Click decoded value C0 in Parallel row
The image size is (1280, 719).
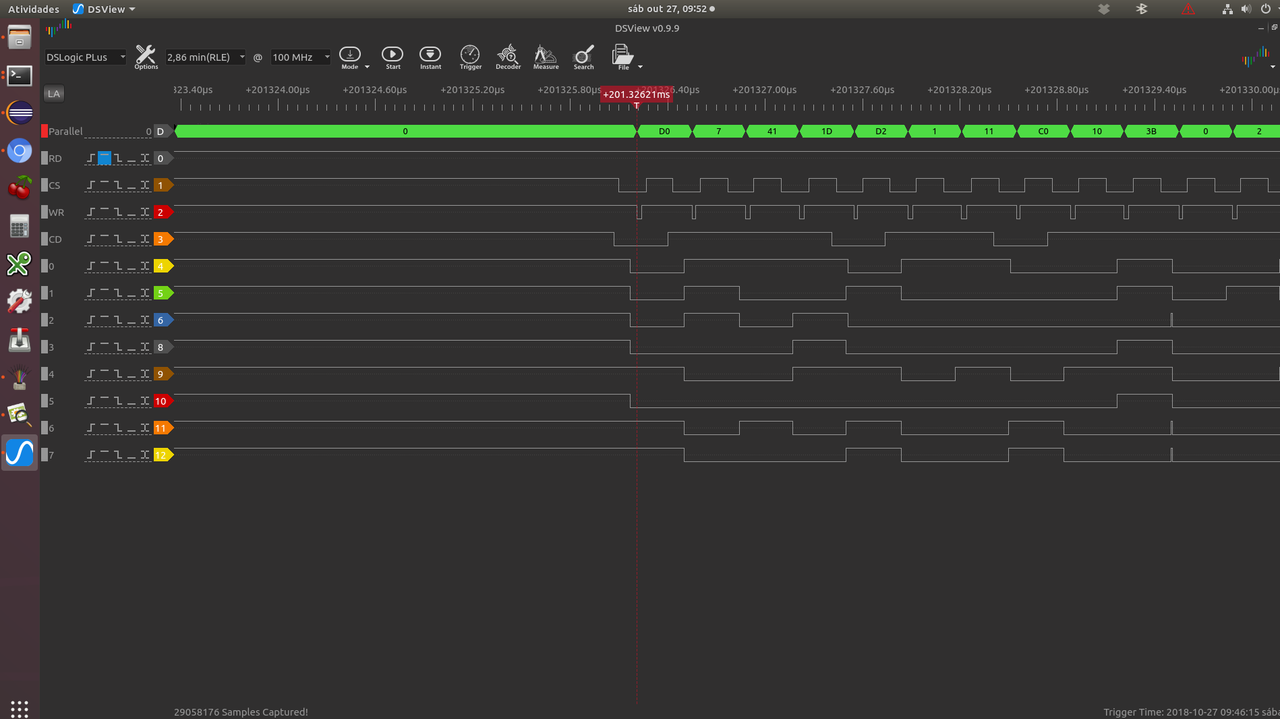(x=1043, y=131)
